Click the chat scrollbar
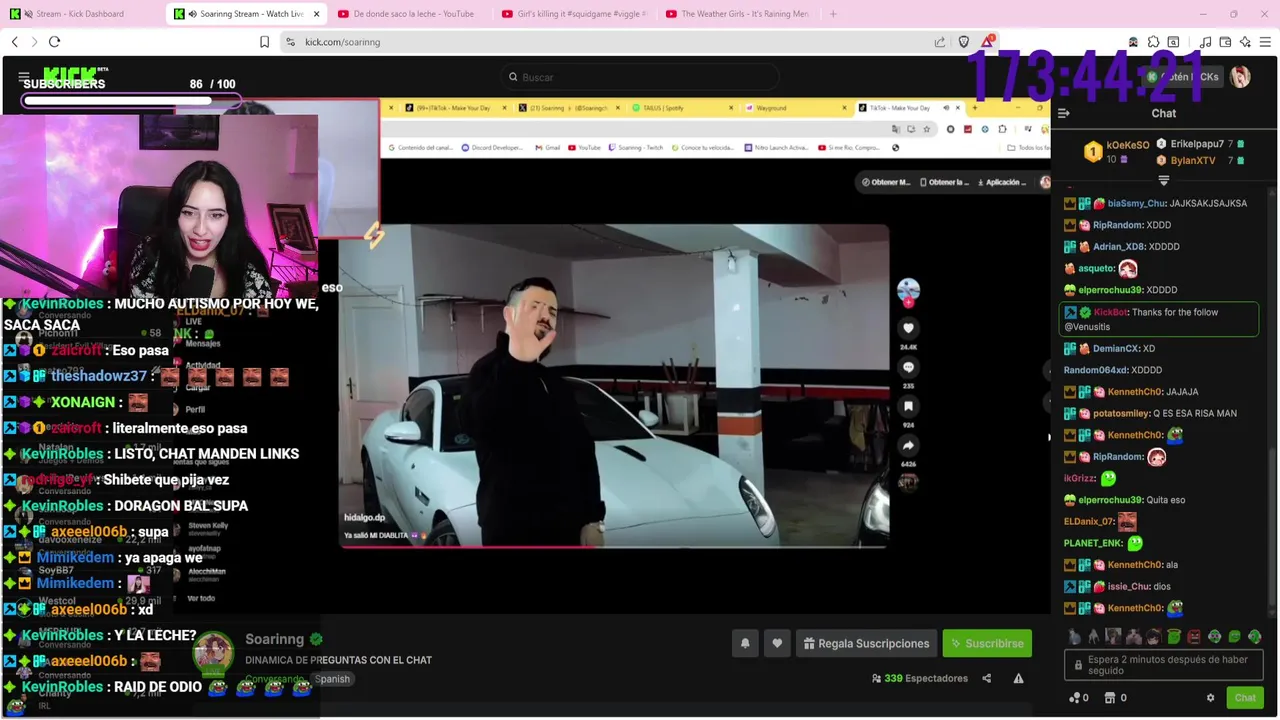Image resolution: width=1280 pixels, height=720 pixels. point(1273,530)
